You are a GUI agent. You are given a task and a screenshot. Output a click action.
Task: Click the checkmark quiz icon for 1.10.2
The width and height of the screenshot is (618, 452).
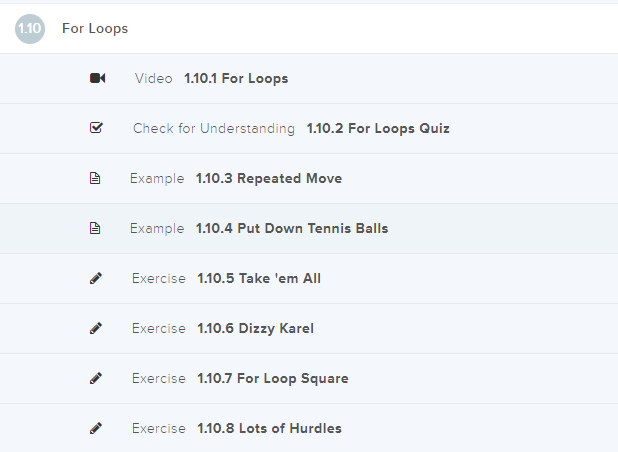(97, 128)
